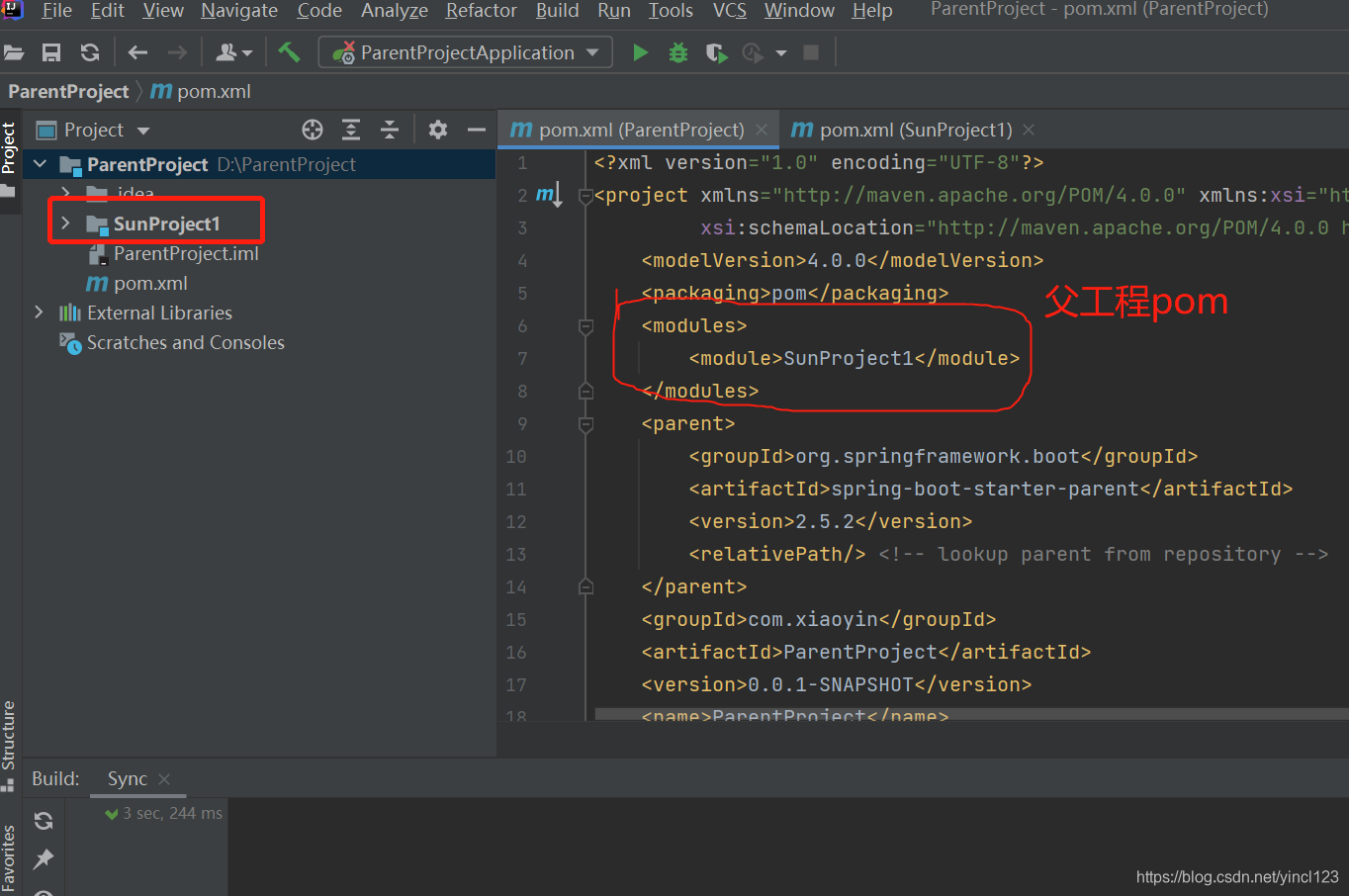Click line number 10 in the gutter
This screenshot has height=896, width=1349.
coord(516,456)
